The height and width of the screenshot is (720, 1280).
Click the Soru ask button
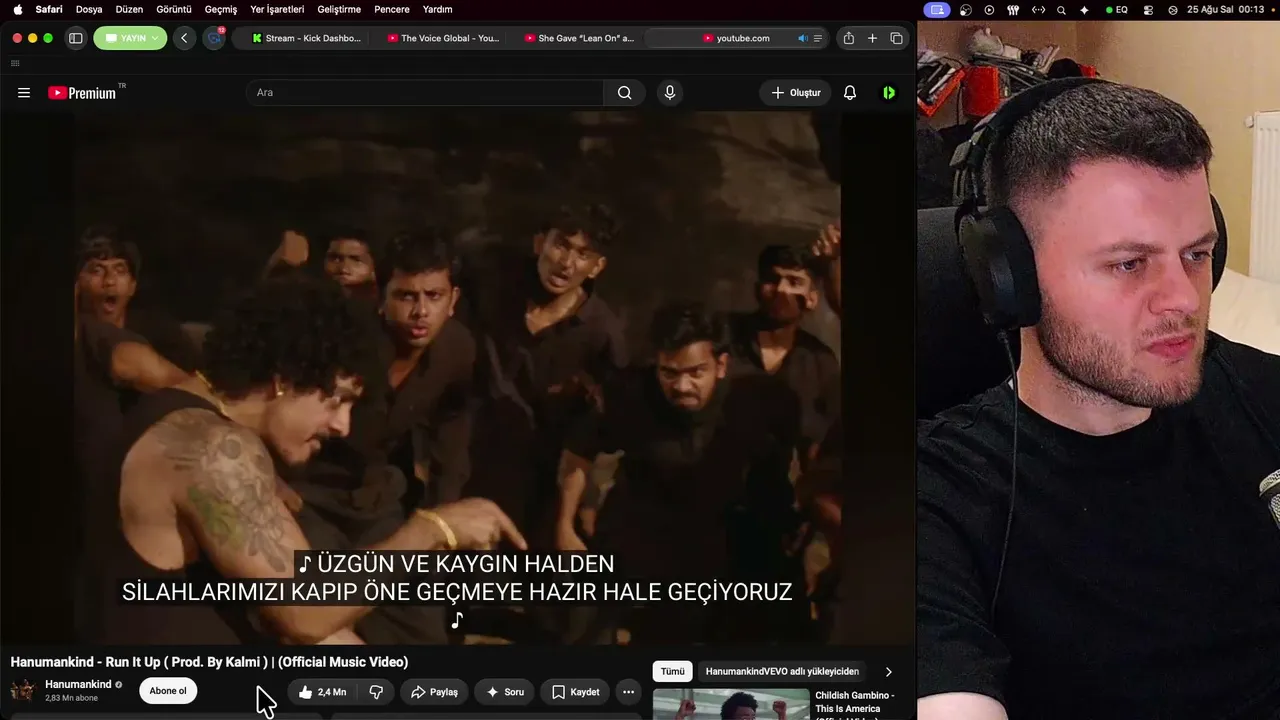(x=504, y=692)
